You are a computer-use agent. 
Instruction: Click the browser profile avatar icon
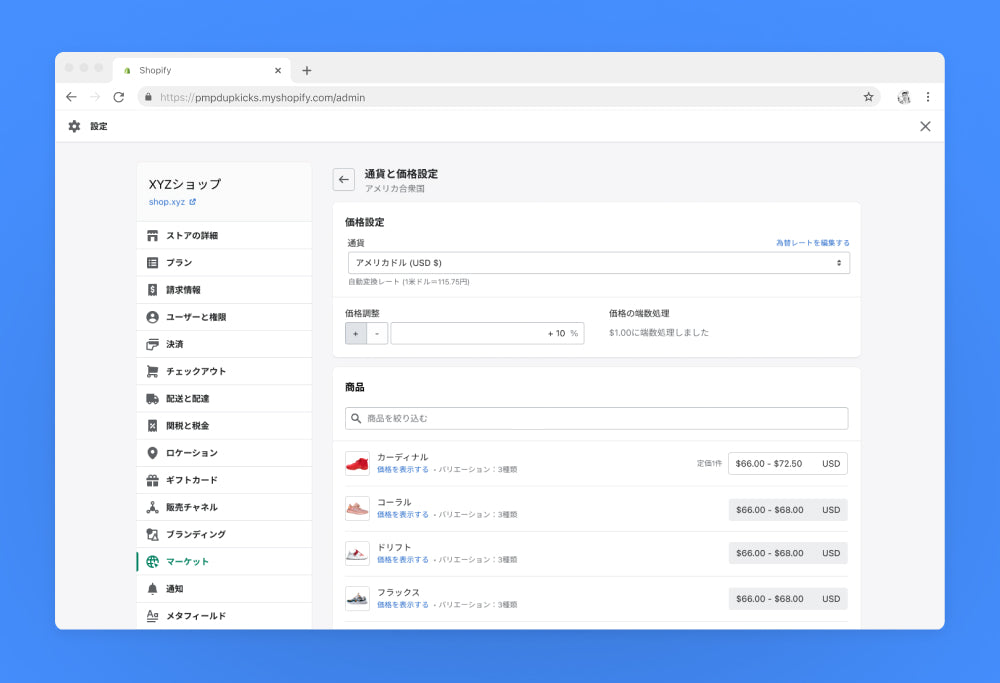pyautogui.click(x=904, y=97)
